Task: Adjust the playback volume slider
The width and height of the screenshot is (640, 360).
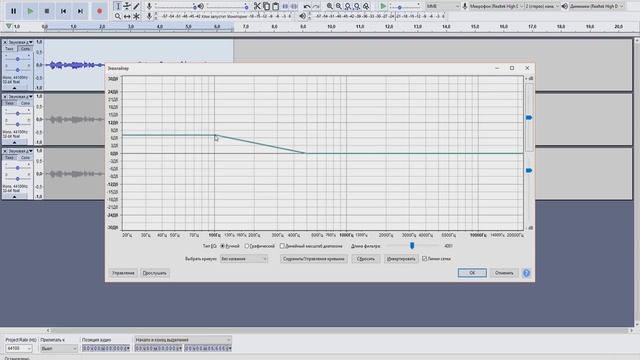Action: pyautogui.click(x=227, y=6)
